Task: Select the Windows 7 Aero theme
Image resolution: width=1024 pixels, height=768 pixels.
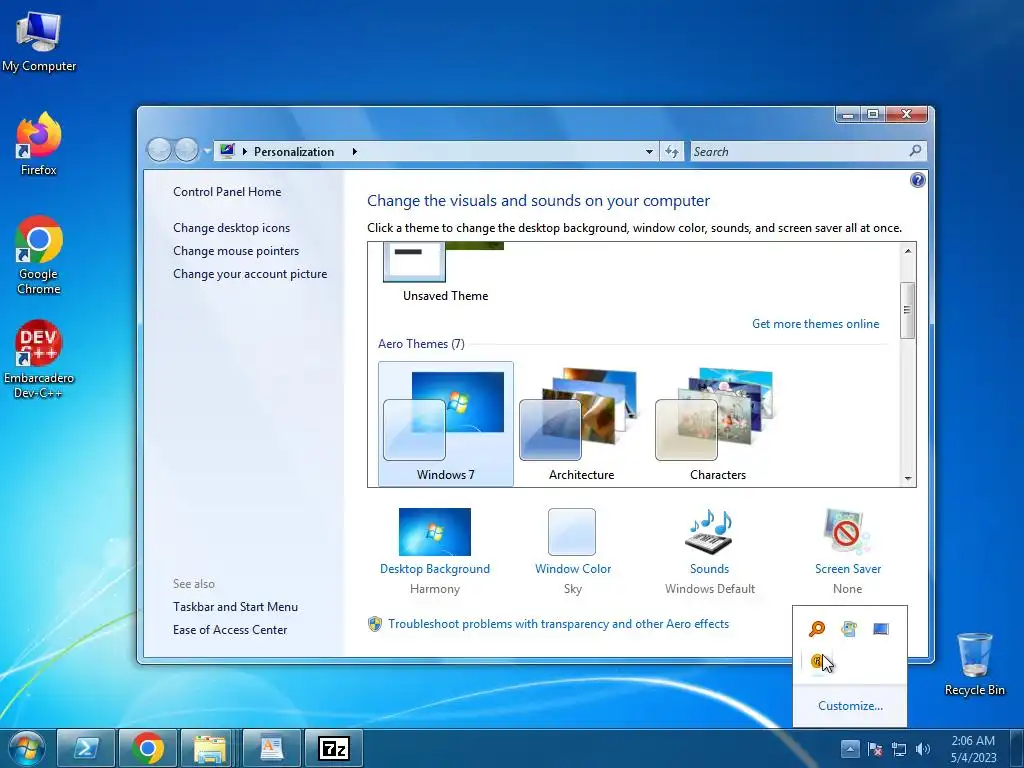Action: pos(445,424)
